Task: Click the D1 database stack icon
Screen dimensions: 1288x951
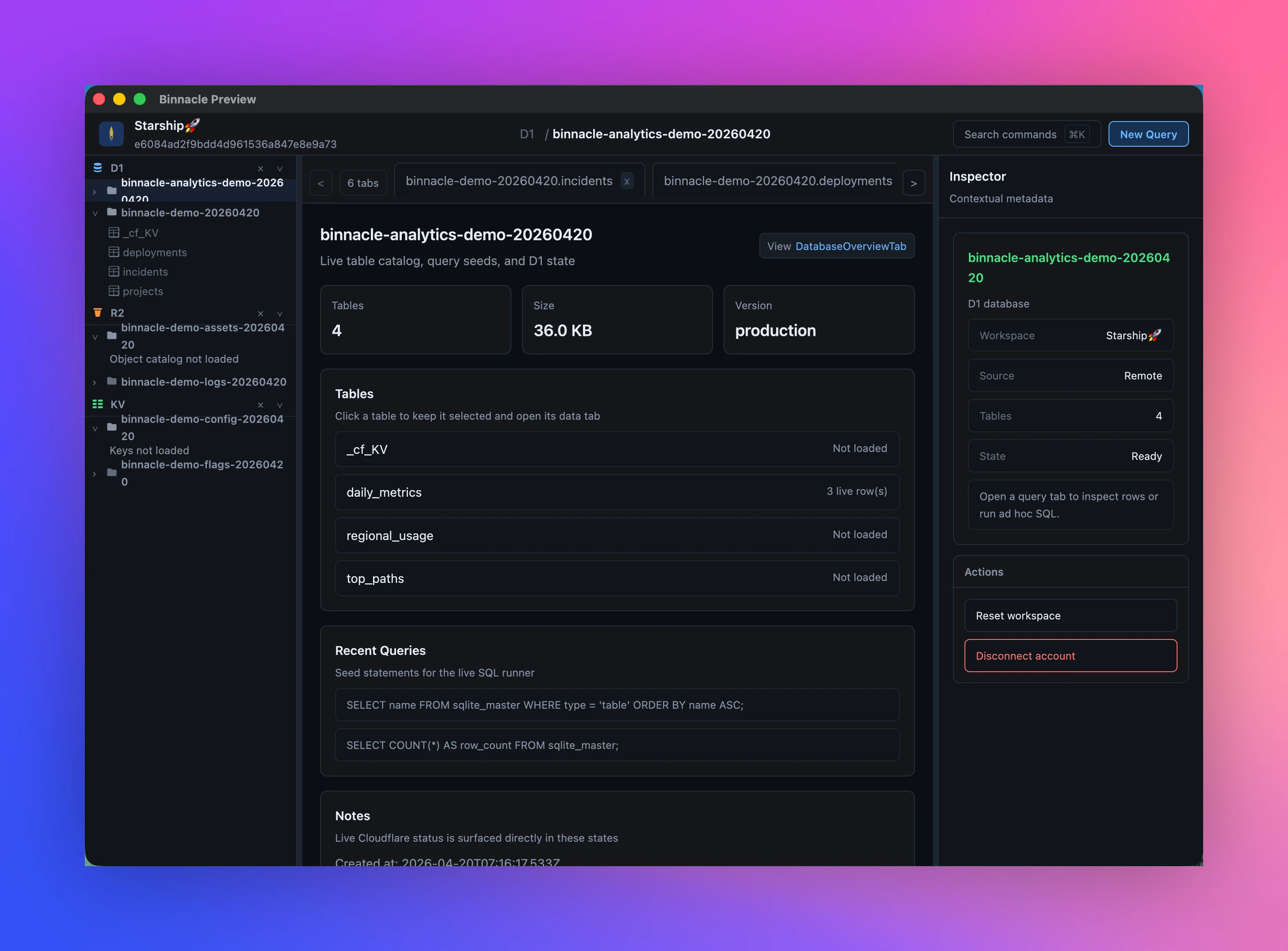Action: click(98, 167)
